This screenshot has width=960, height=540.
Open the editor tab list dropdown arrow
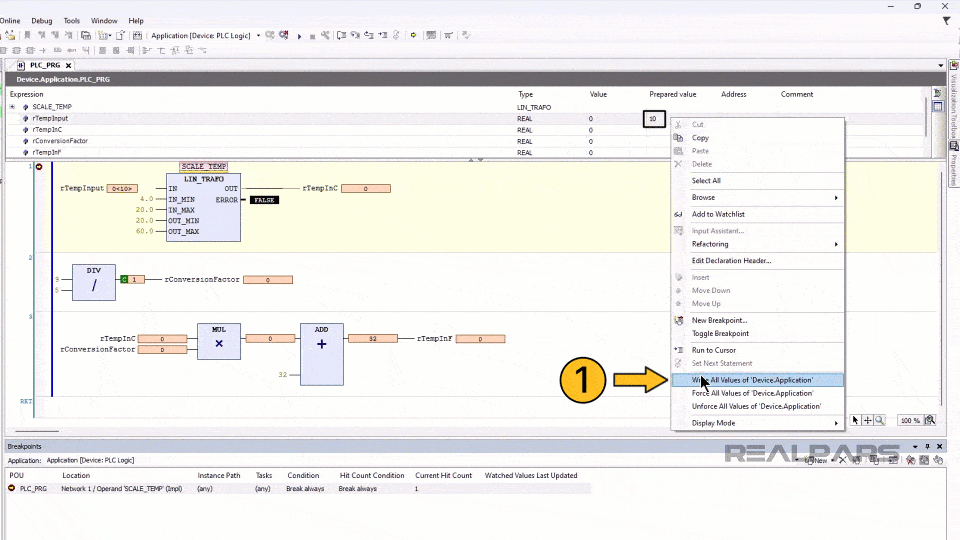940,66
